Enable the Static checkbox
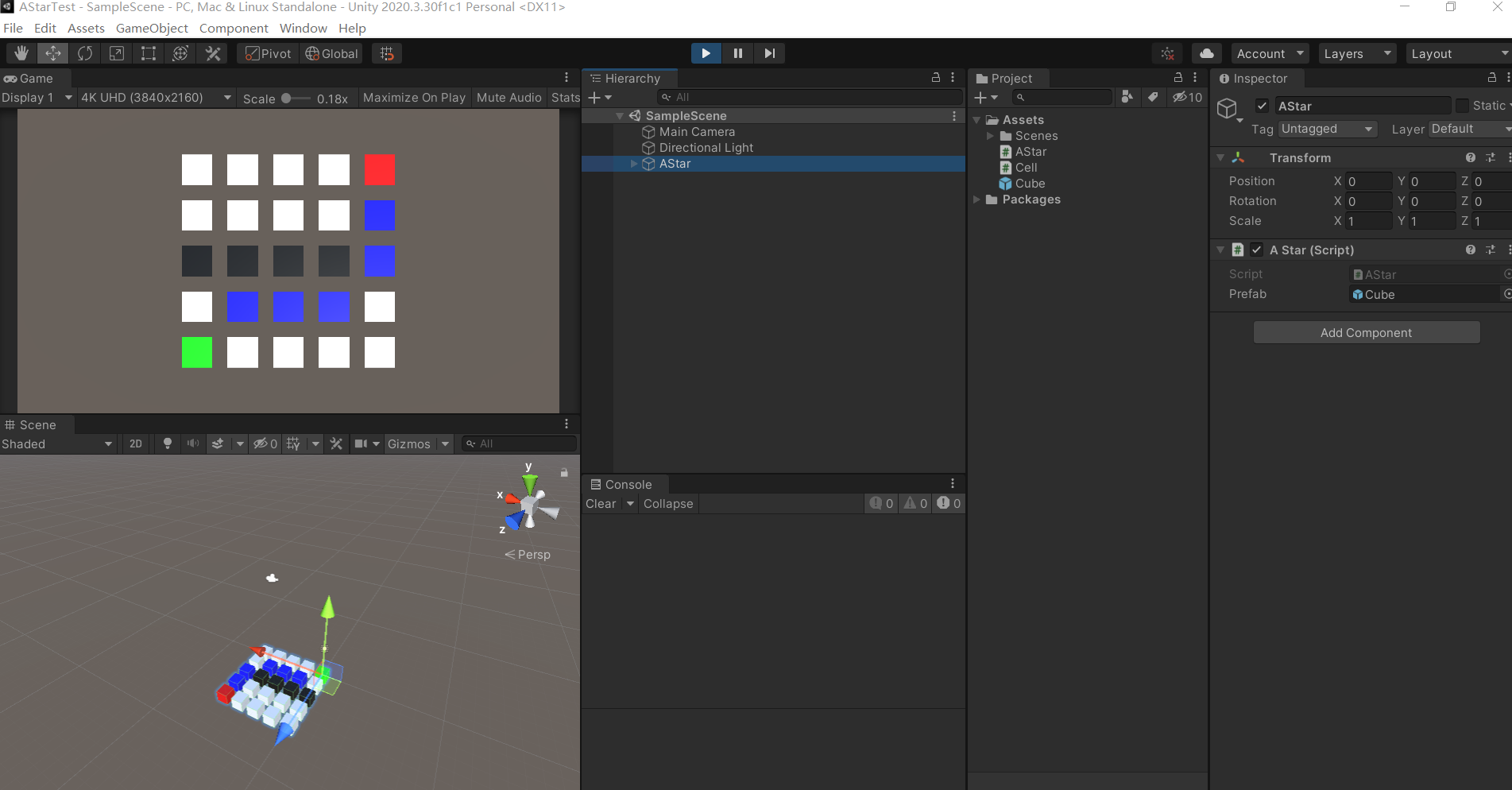This screenshot has width=1512, height=790. (1462, 106)
